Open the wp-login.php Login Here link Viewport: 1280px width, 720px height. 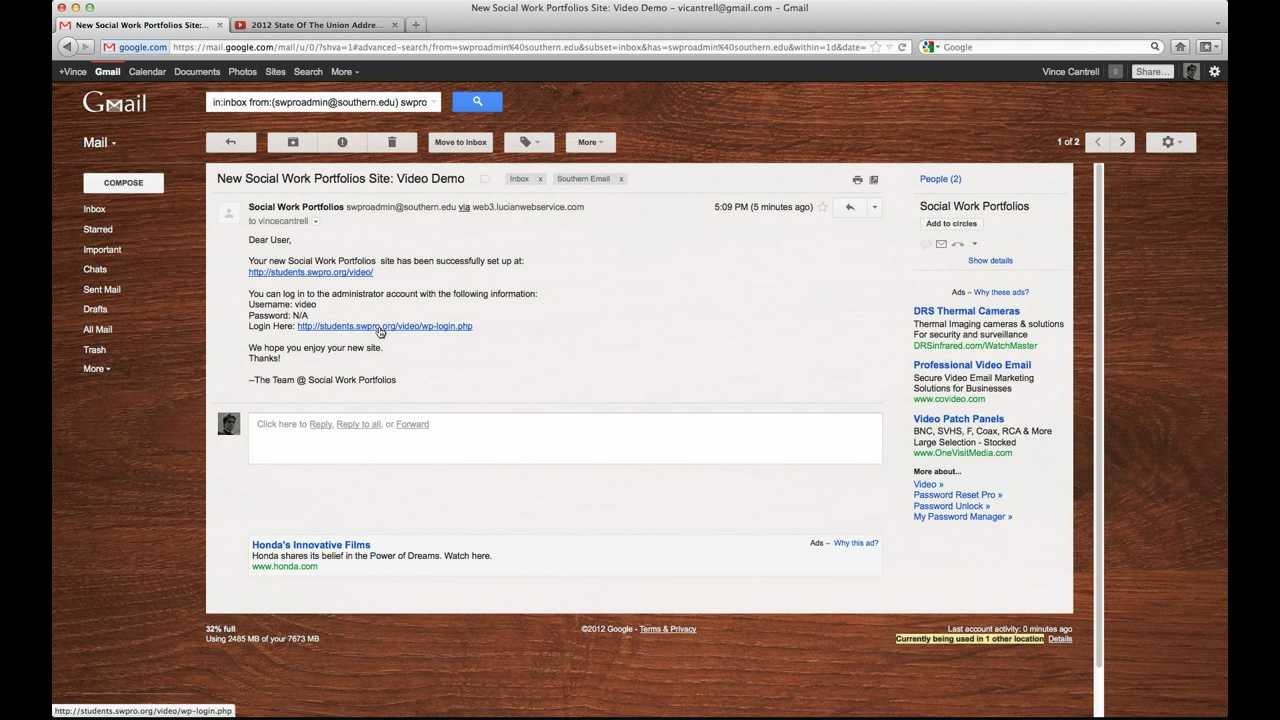click(x=384, y=326)
